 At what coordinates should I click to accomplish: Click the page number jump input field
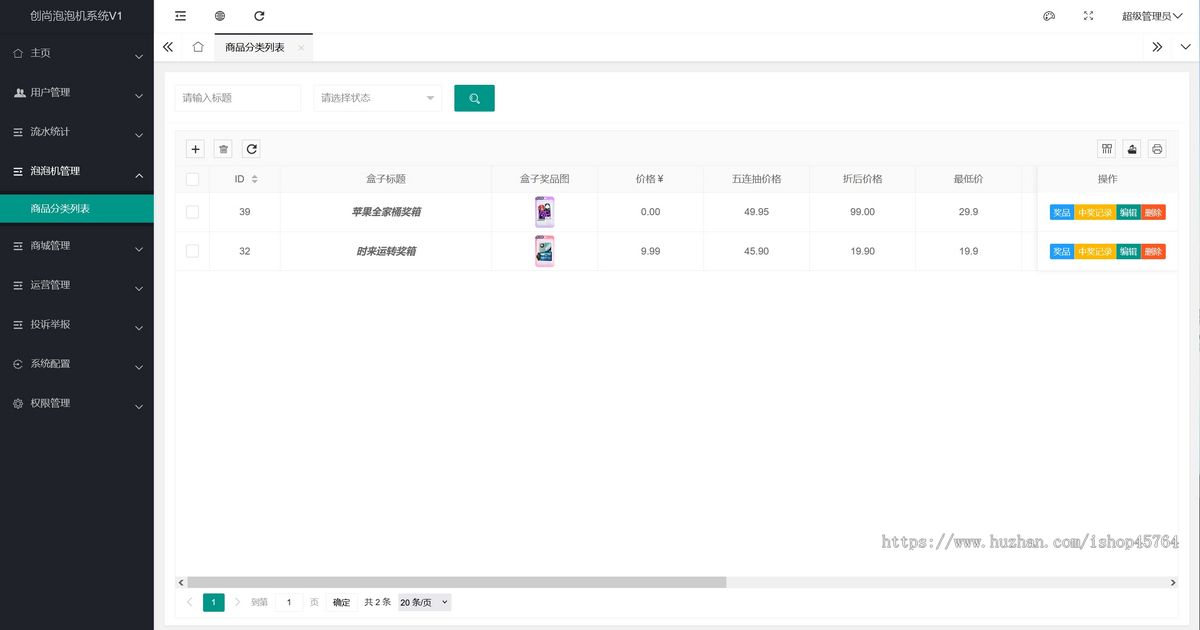pos(289,602)
